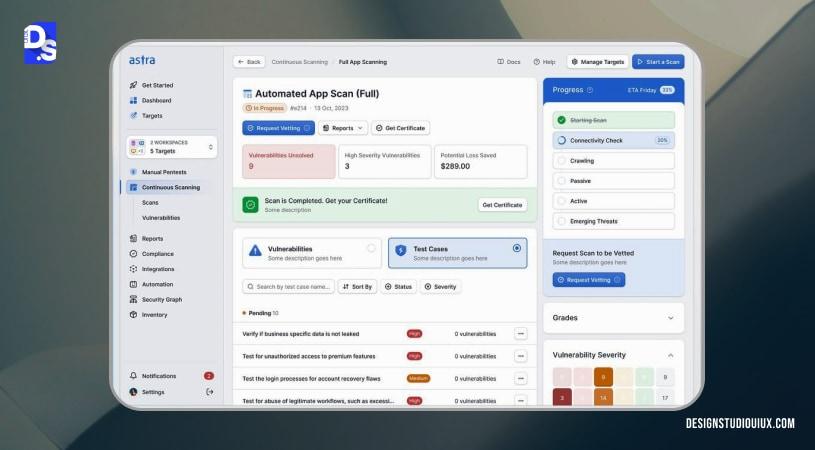
Task: Open the Severity filter
Action: click(441, 286)
